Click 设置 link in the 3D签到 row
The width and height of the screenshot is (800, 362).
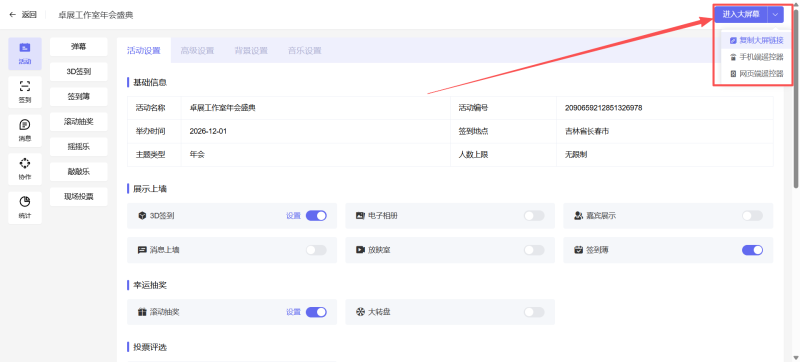pos(293,216)
